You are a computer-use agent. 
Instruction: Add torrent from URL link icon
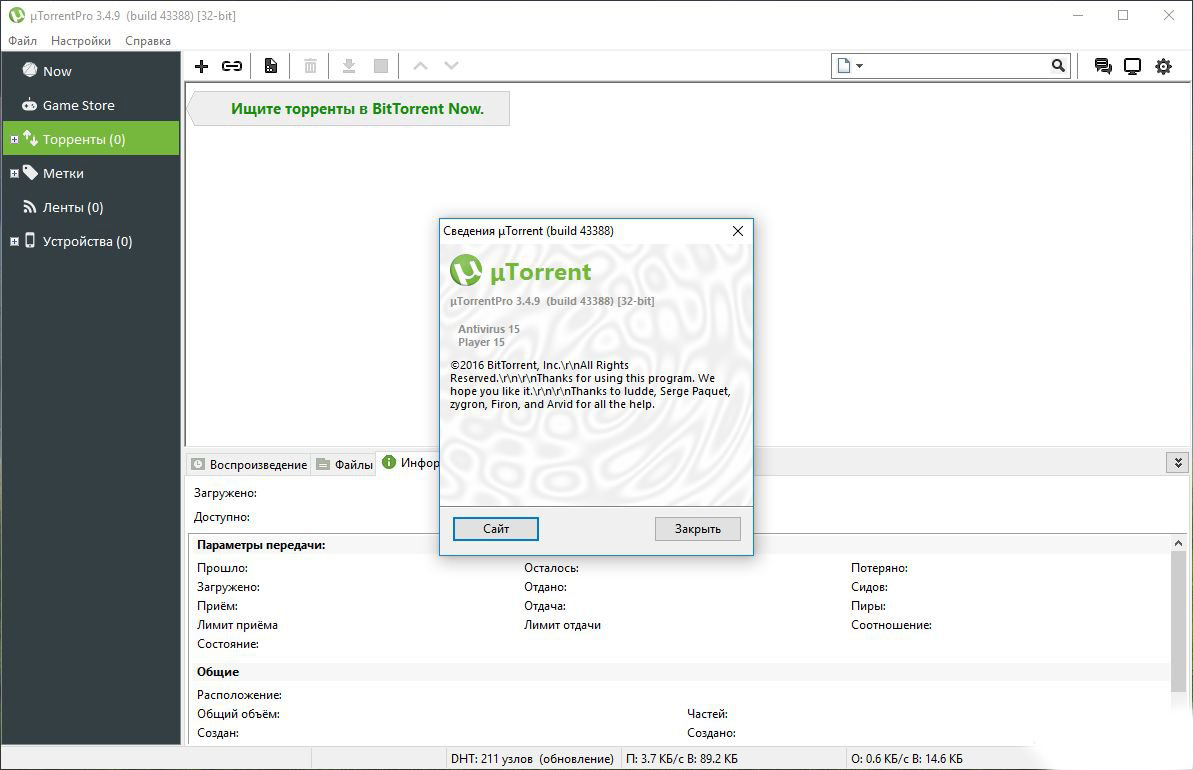pos(232,66)
